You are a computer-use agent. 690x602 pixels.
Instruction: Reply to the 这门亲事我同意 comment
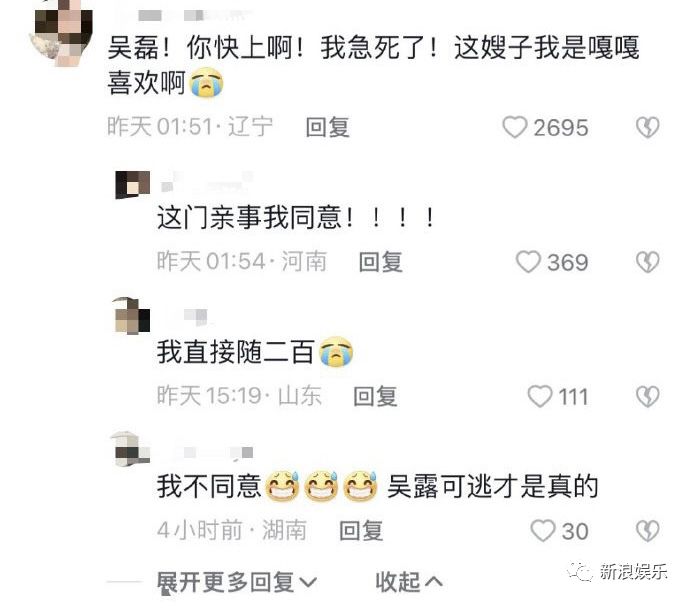coord(381,262)
